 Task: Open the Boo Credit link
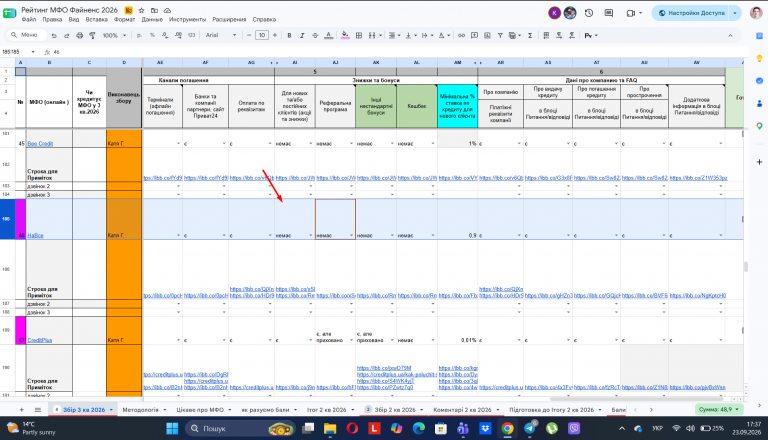(x=40, y=144)
